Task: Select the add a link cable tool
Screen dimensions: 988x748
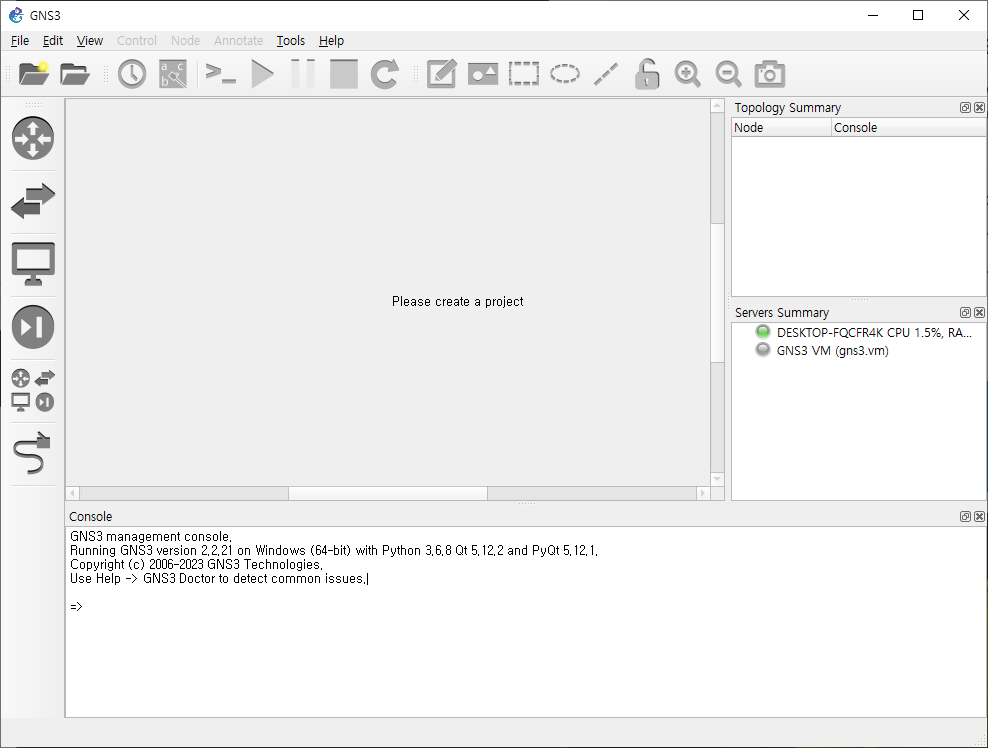Action: pyautogui.click(x=33, y=453)
